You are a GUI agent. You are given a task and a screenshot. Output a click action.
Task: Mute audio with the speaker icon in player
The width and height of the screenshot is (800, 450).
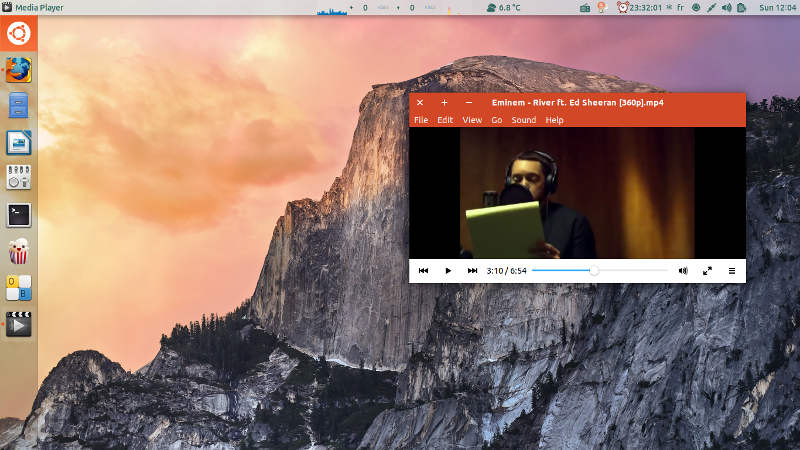[683, 271]
